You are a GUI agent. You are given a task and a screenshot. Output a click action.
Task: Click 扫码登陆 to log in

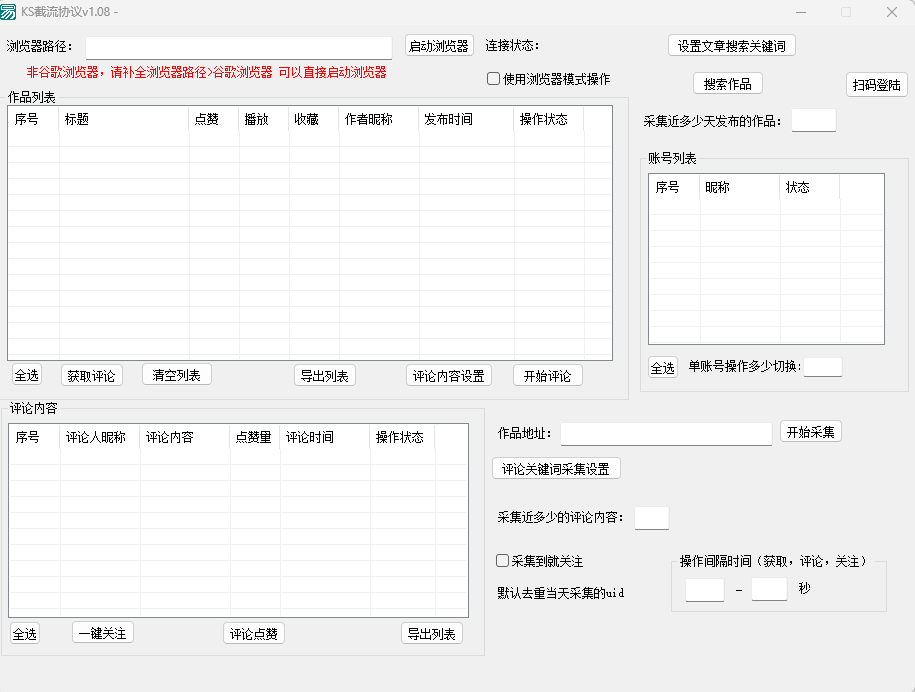coord(876,85)
